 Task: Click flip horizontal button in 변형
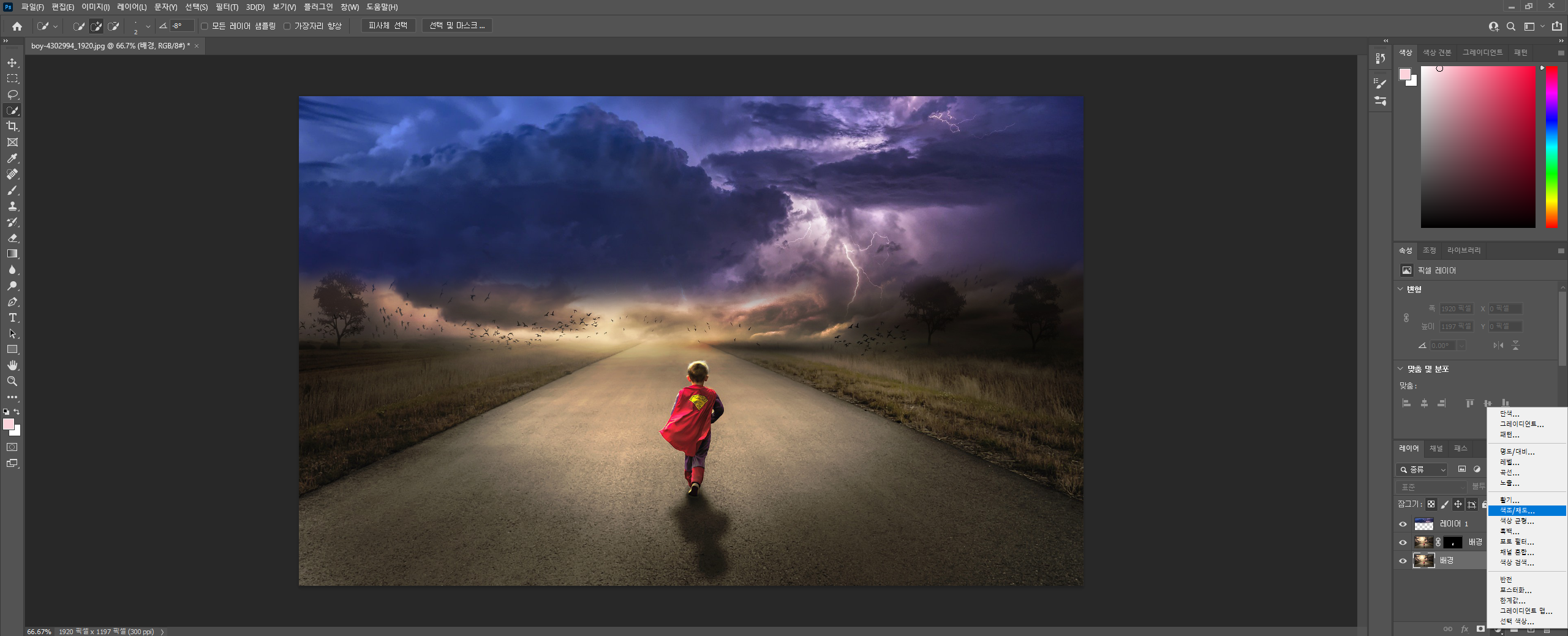click(1498, 346)
